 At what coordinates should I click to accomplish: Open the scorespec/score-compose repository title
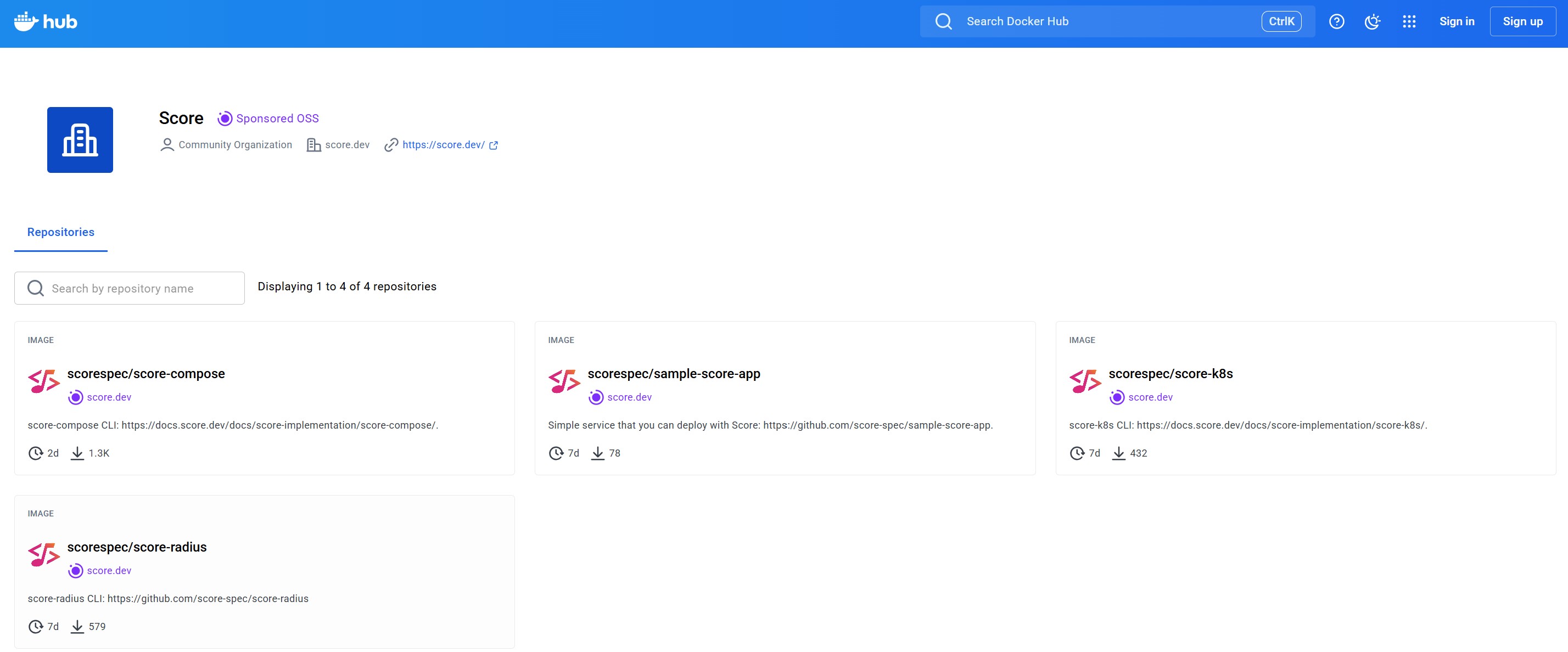point(146,373)
